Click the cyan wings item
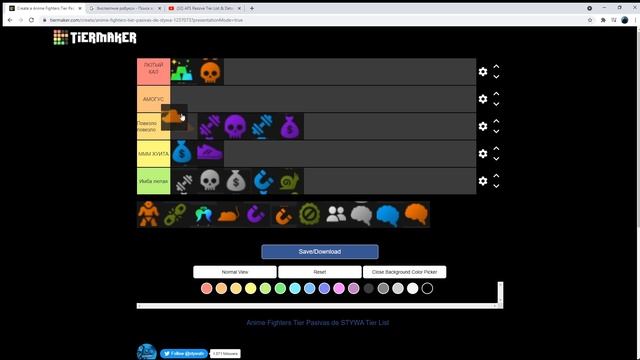640x360 pixels. tap(202, 214)
